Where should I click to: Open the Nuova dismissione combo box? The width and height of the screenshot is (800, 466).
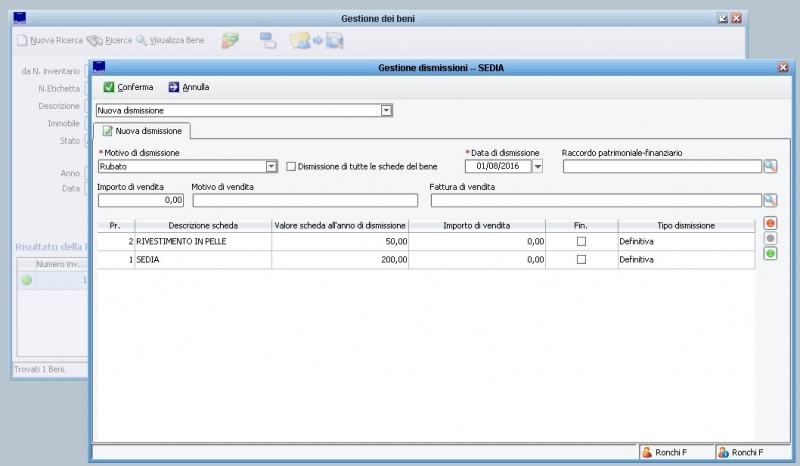coord(386,110)
